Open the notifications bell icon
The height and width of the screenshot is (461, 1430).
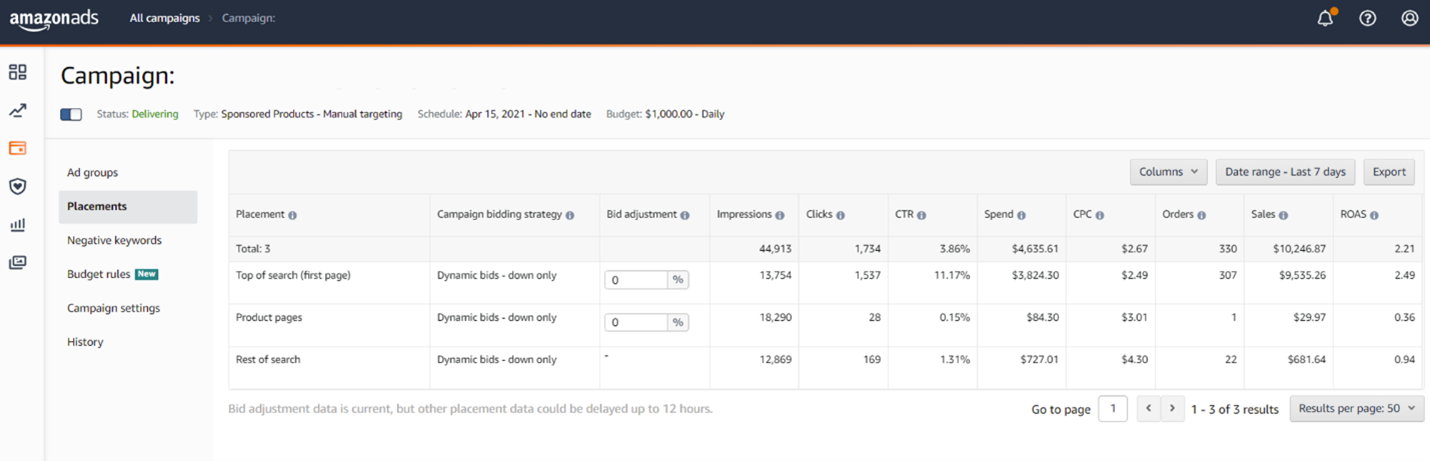(1325, 18)
